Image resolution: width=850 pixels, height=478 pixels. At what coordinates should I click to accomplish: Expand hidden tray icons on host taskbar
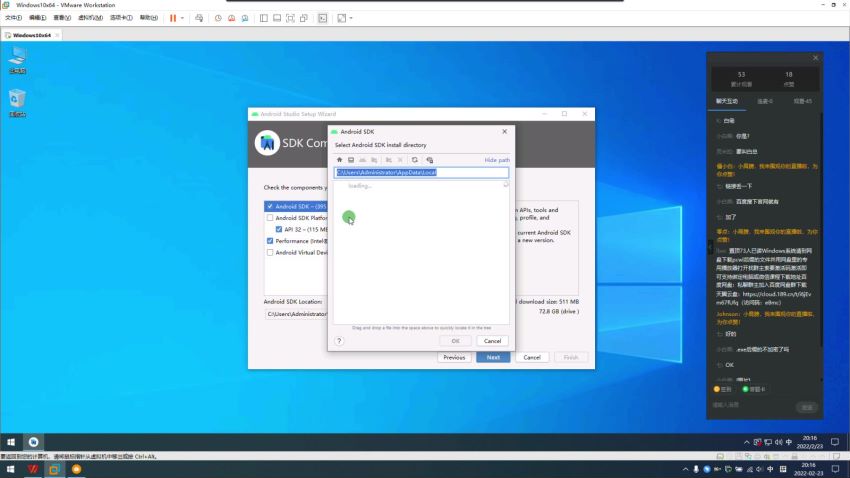pos(685,469)
